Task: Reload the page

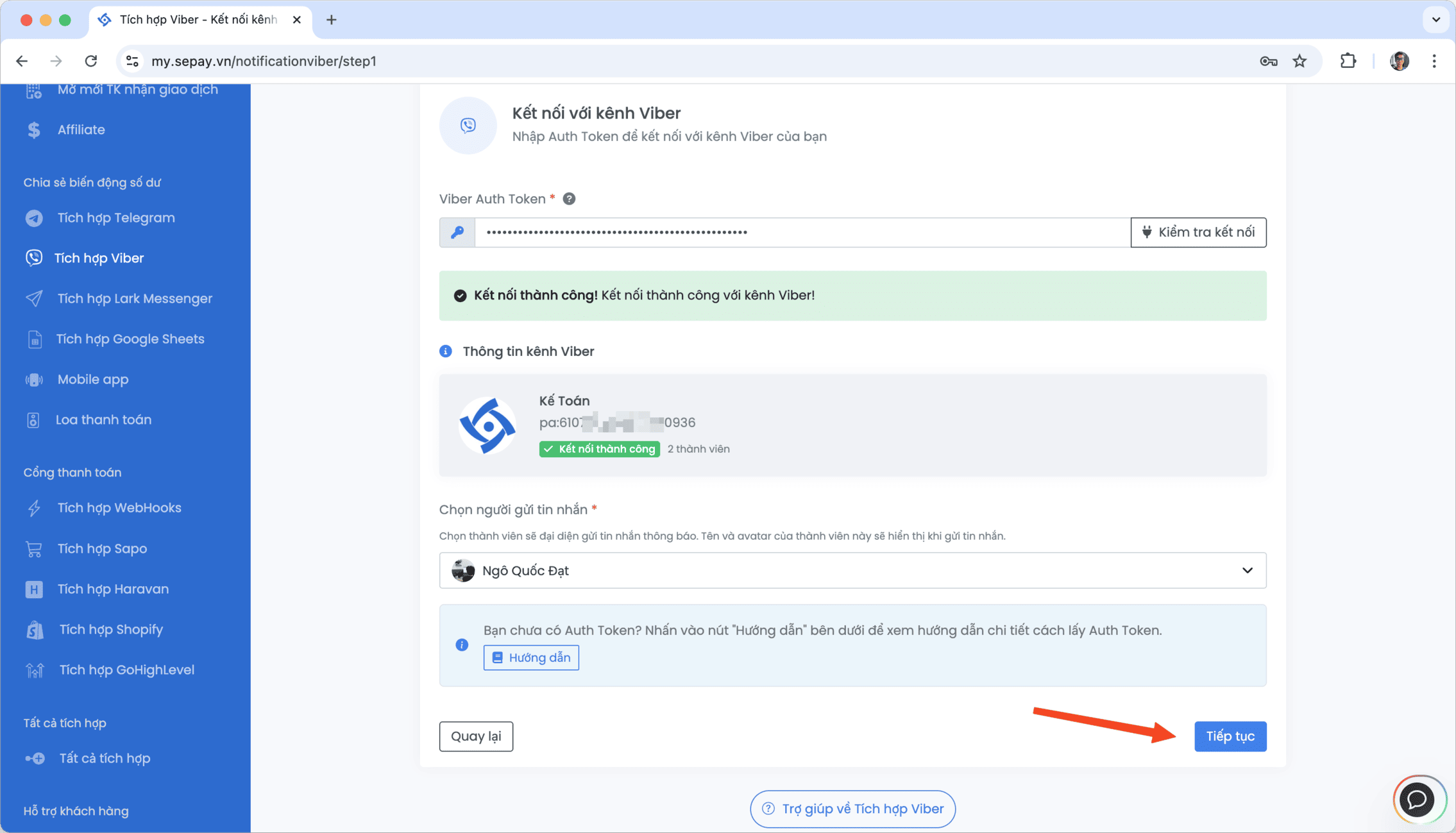Action: click(91, 61)
